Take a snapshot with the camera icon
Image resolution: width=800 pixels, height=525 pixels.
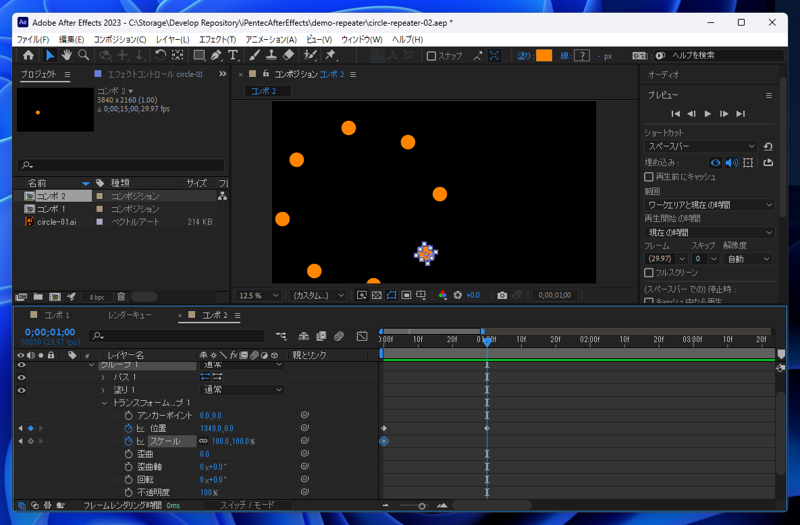click(x=502, y=296)
